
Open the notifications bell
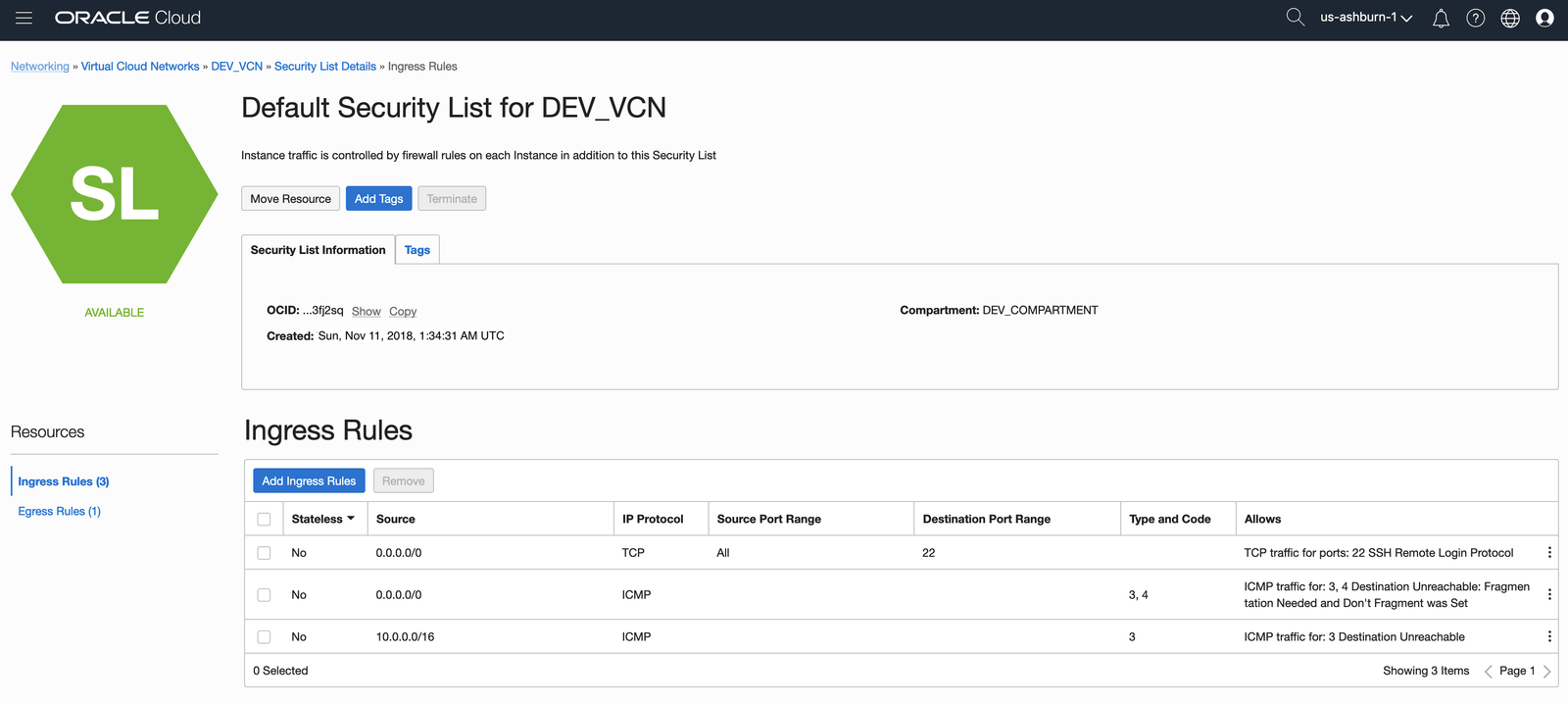1441,19
